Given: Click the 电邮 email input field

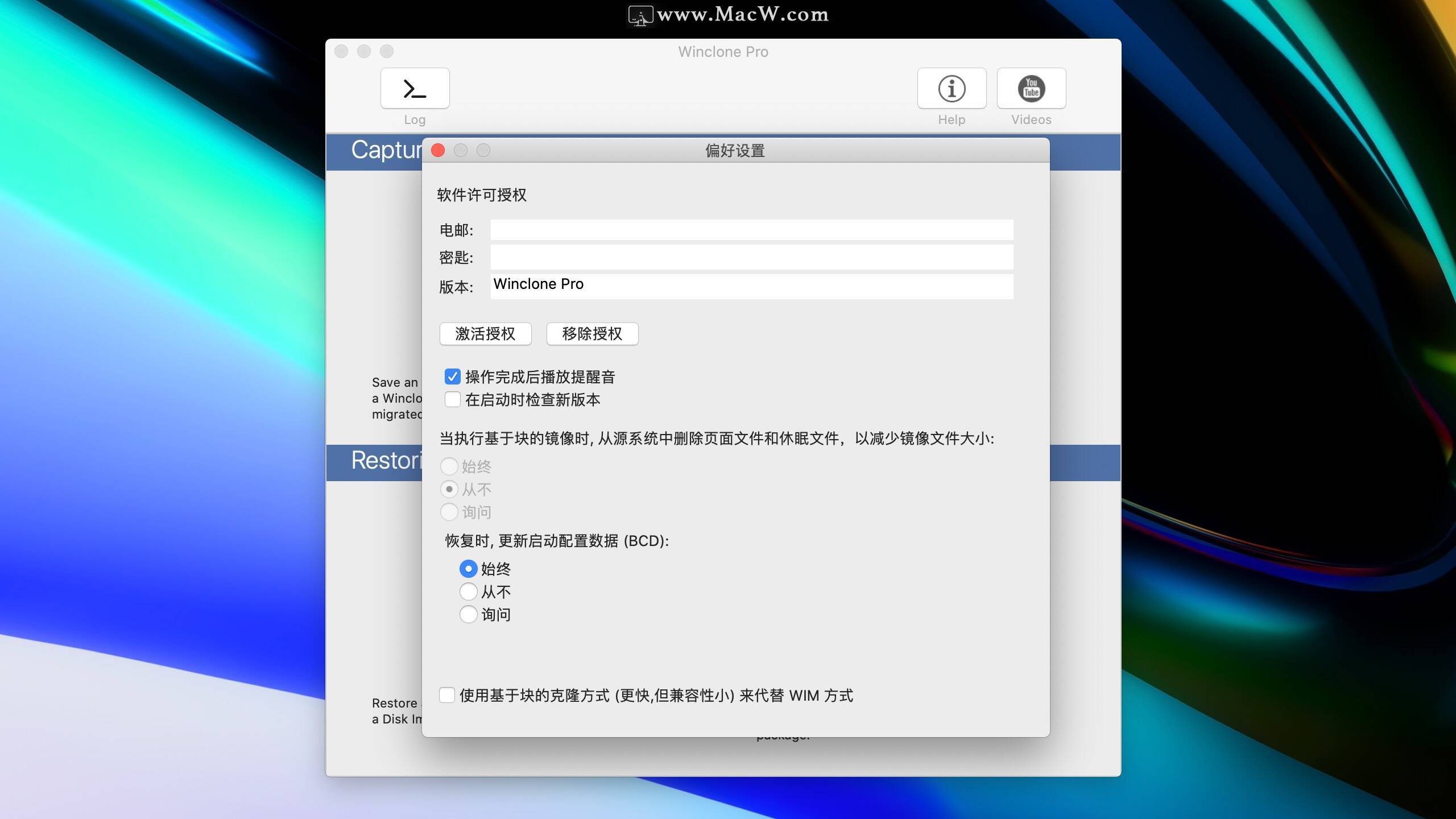Looking at the screenshot, I should coord(752,230).
